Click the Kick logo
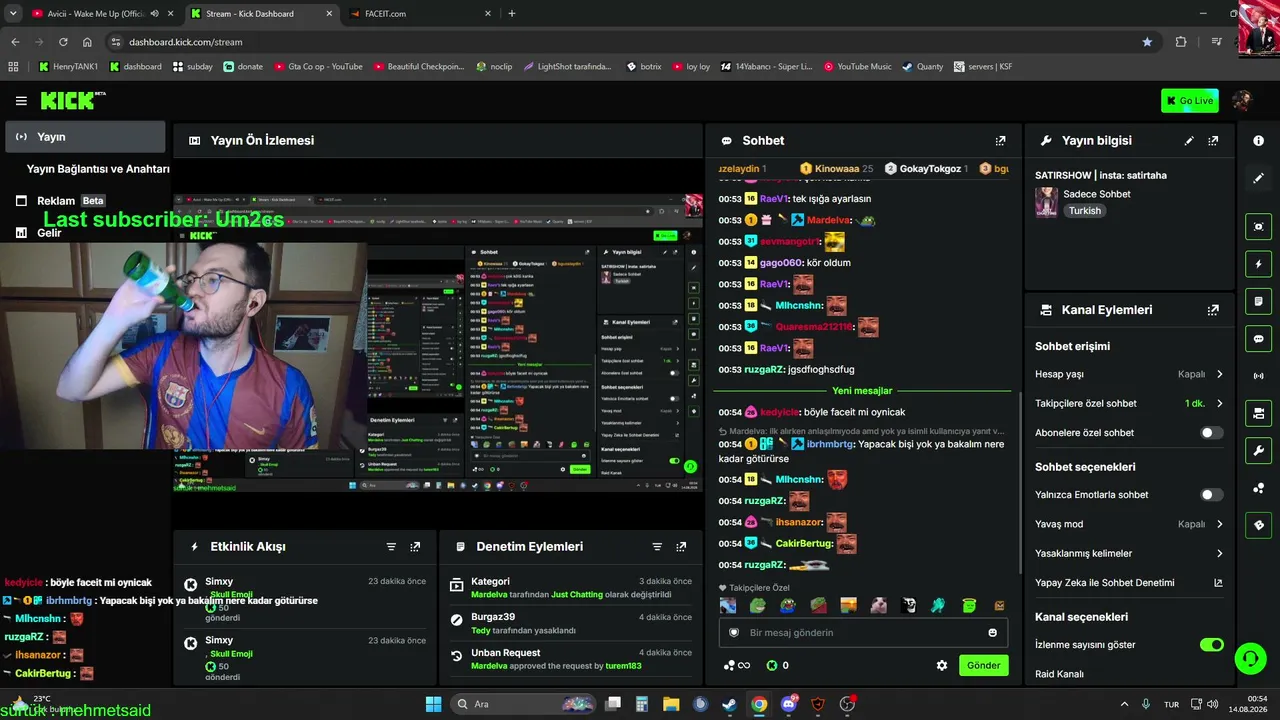The height and width of the screenshot is (720, 1280). [73, 100]
